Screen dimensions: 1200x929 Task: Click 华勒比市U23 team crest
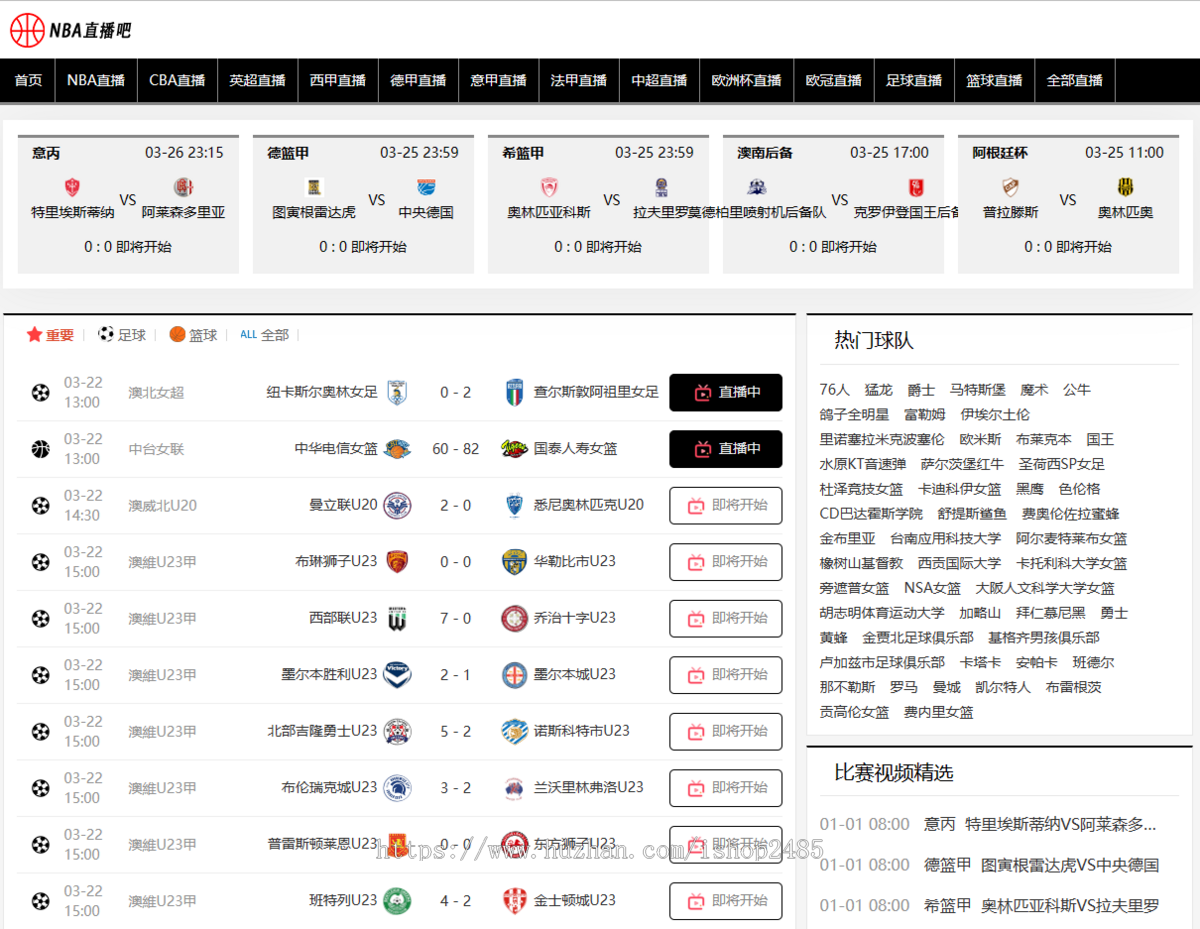[x=515, y=562]
